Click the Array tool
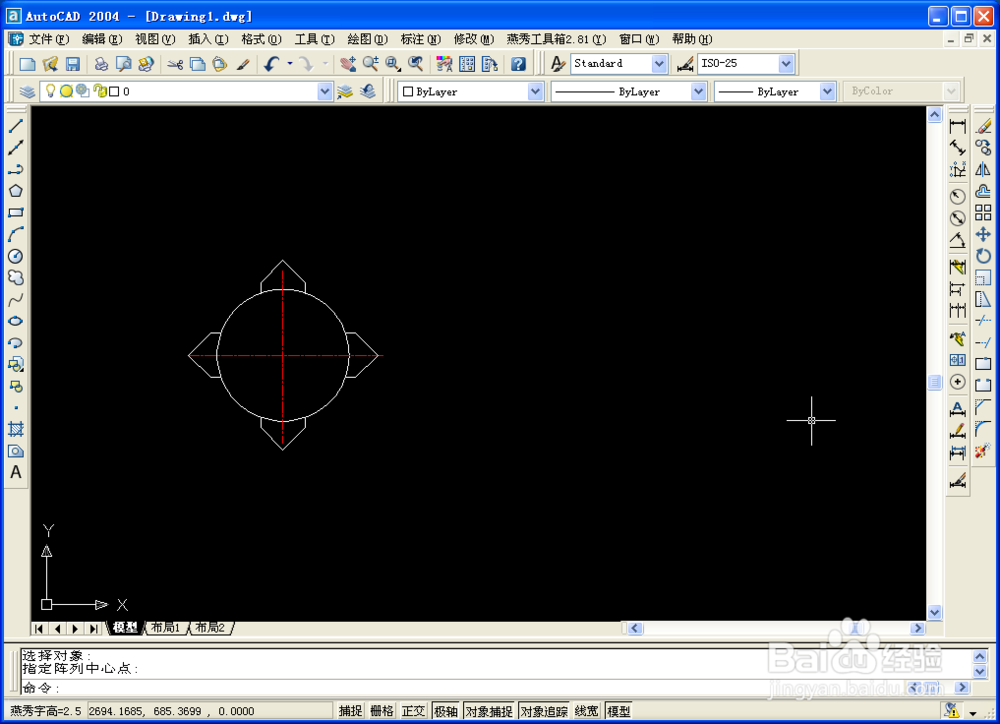Image resolution: width=1000 pixels, height=724 pixels. click(983, 212)
